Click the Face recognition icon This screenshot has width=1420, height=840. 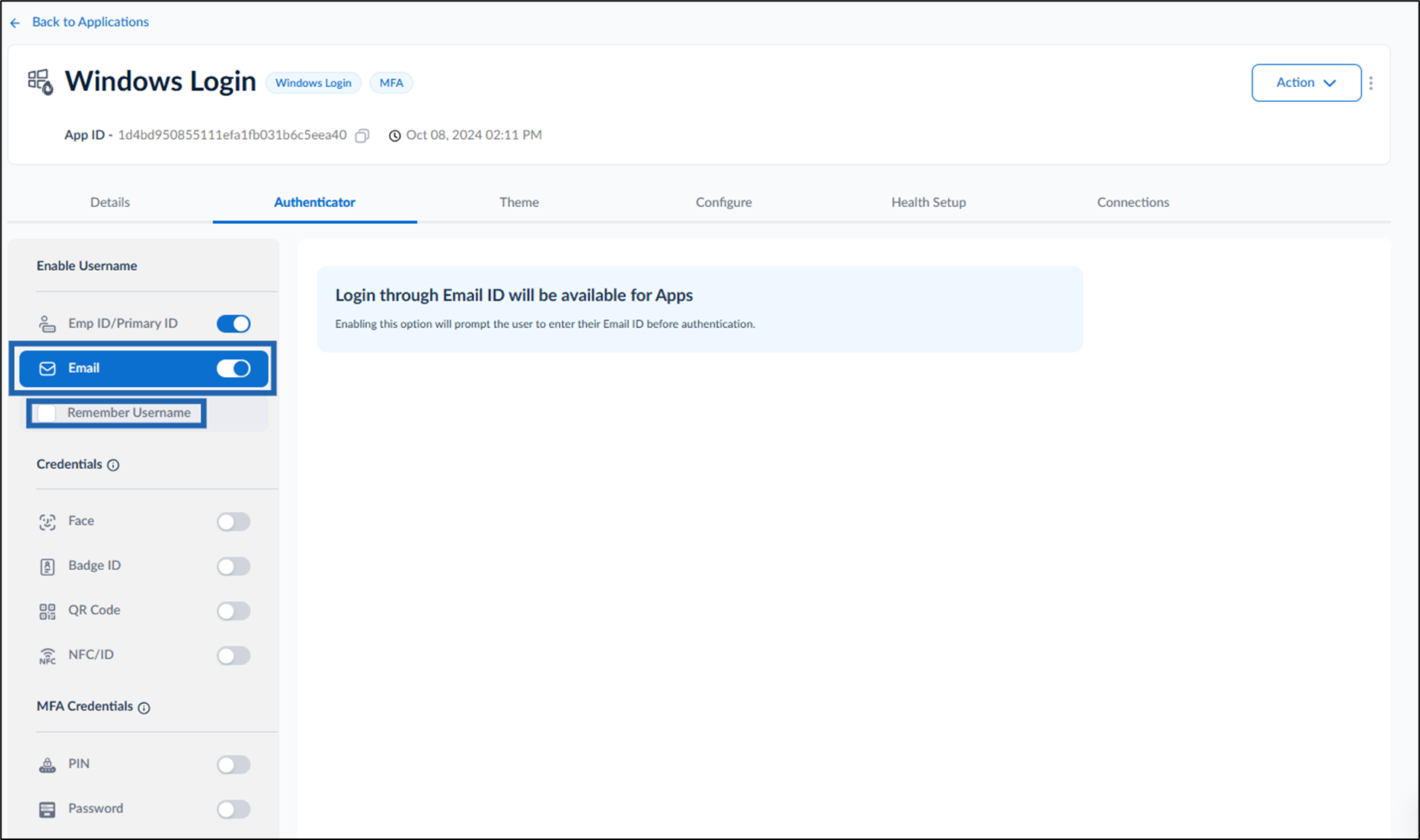coord(47,522)
